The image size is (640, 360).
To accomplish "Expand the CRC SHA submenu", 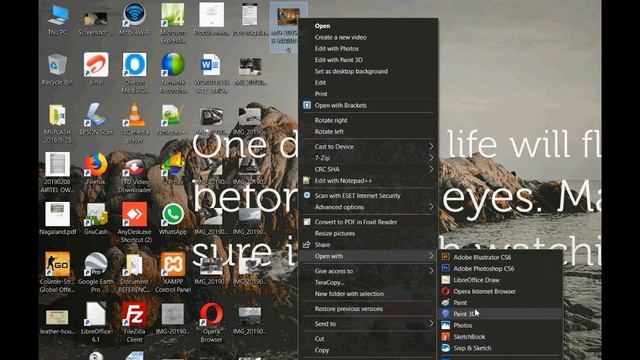I will pos(369,169).
